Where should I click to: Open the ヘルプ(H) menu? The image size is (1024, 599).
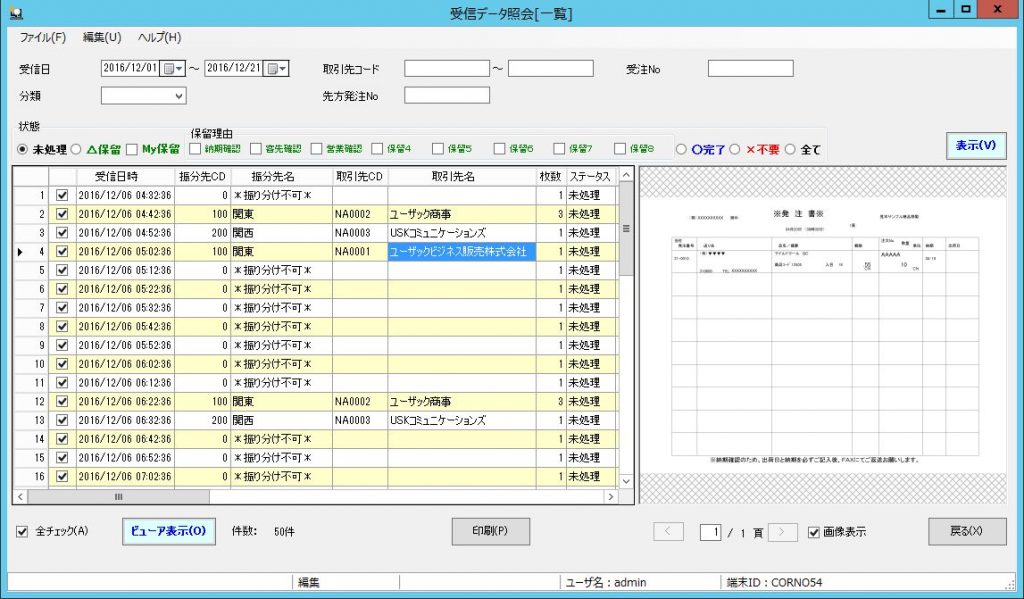(x=159, y=37)
